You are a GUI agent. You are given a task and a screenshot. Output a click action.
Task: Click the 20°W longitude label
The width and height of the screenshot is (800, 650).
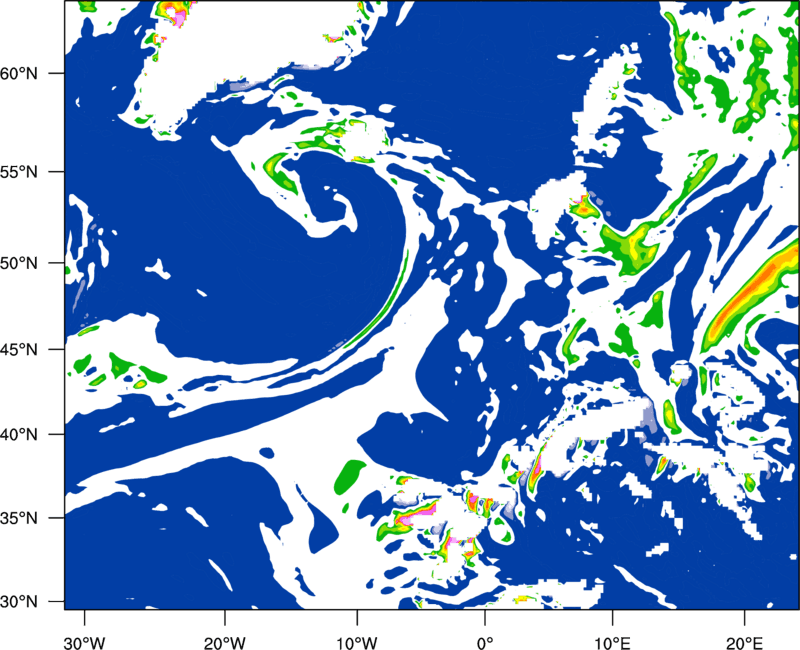tap(224, 643)
